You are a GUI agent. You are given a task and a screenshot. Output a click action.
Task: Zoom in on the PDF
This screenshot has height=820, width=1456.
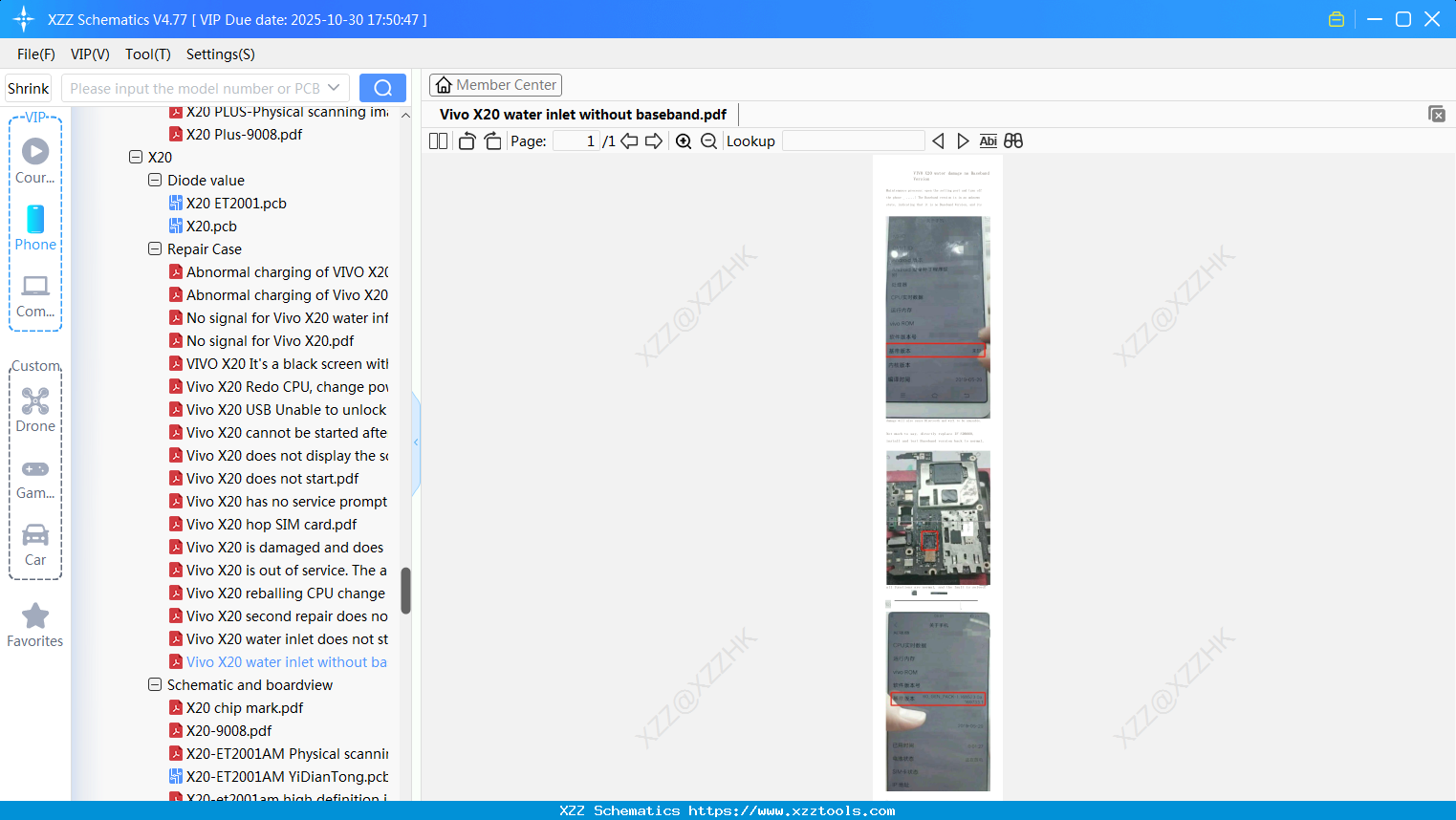coord(684,141)
